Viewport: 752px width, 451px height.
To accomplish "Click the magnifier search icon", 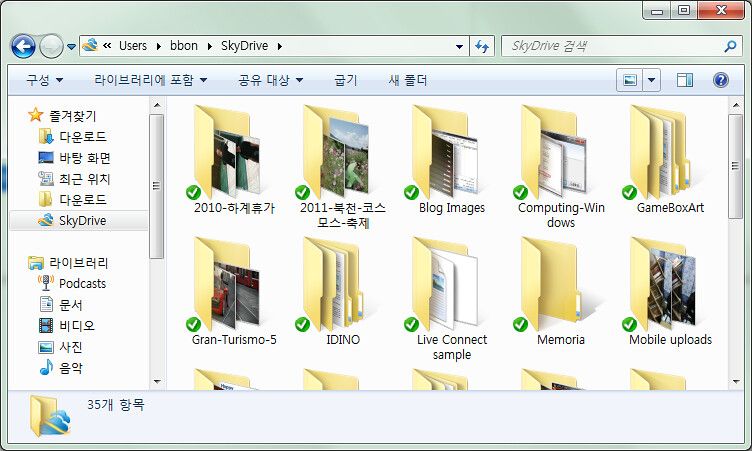I will point(730,47).
